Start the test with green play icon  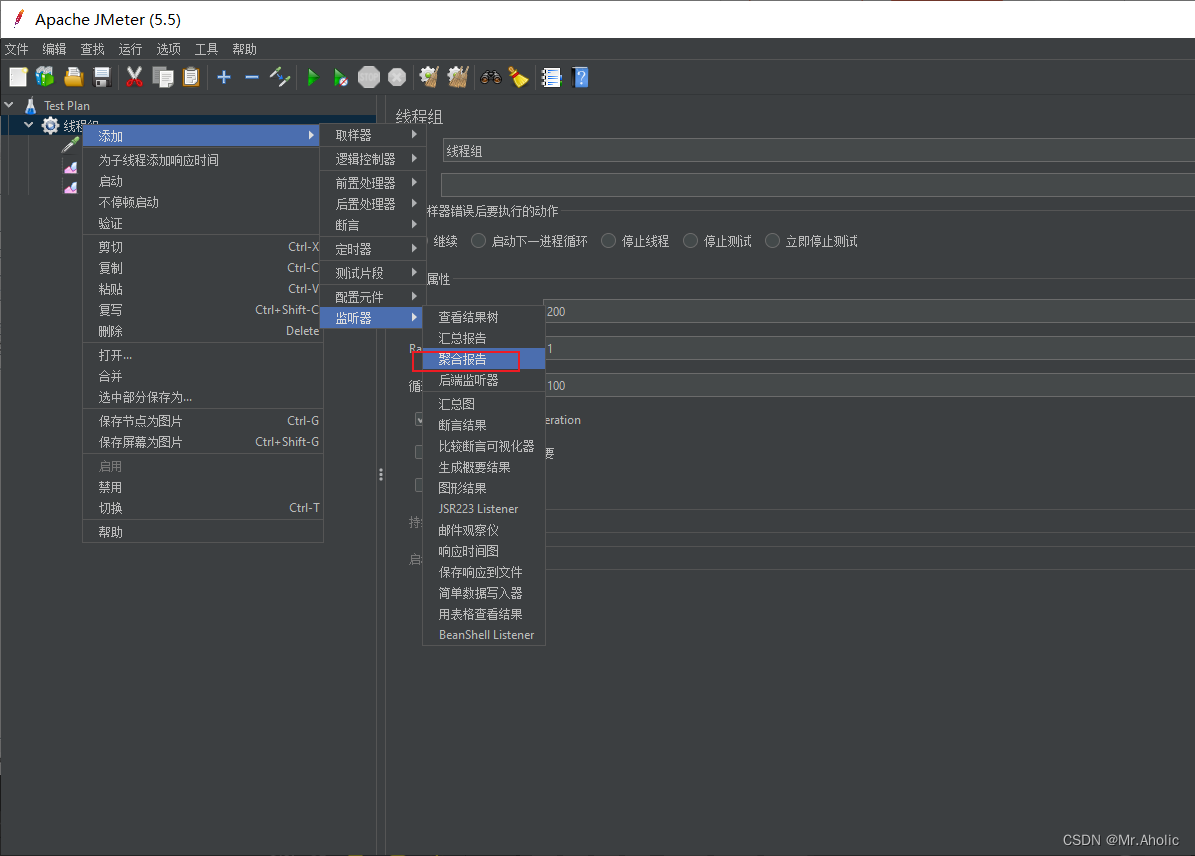coord(312,77)
